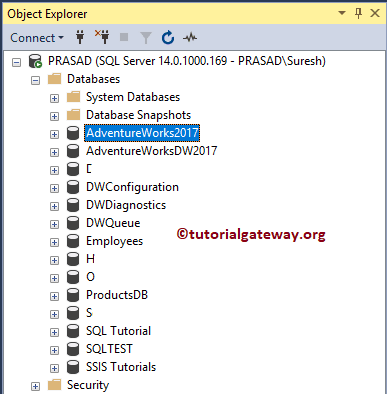
Task: Close the Object Explorer panel
Action: click(x=375, y=13)
